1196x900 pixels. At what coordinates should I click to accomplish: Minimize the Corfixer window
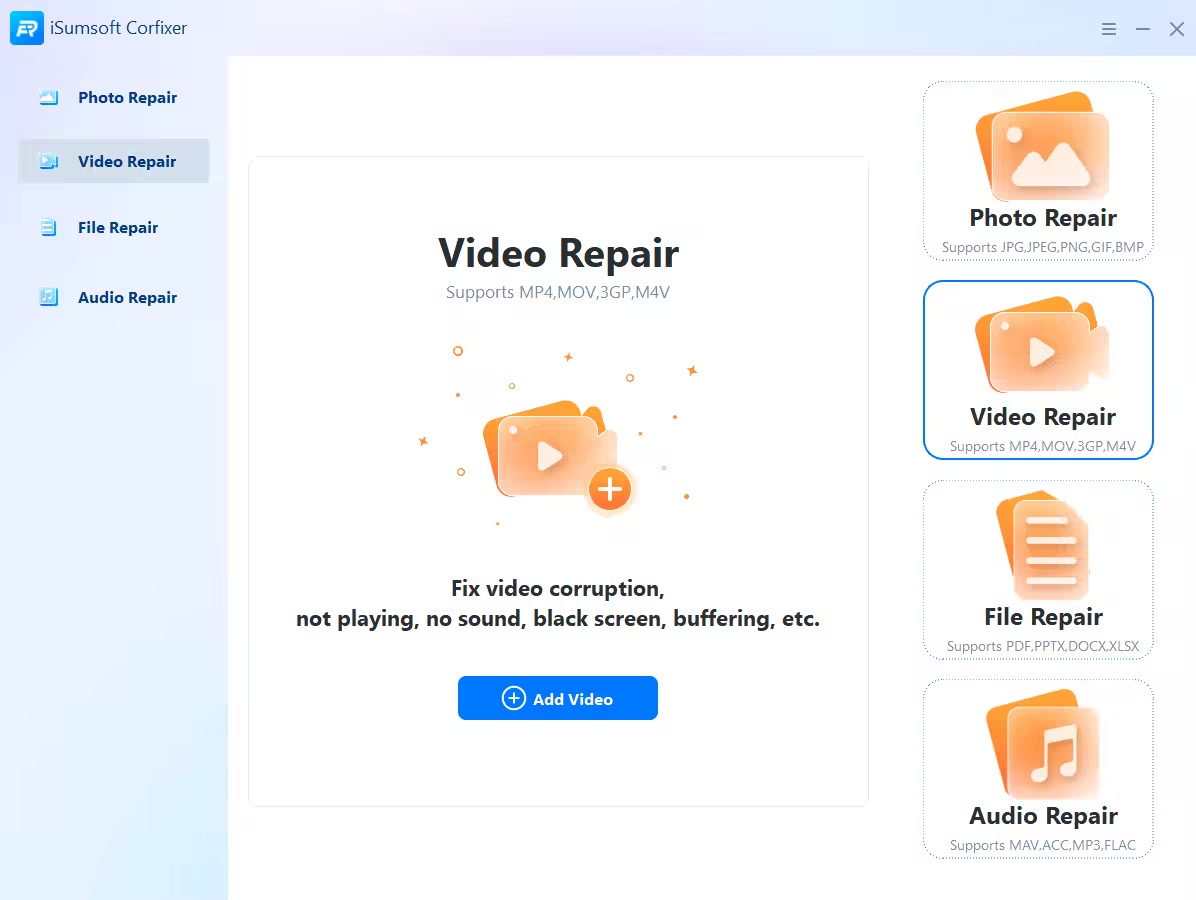click(x=1143, y=29)
